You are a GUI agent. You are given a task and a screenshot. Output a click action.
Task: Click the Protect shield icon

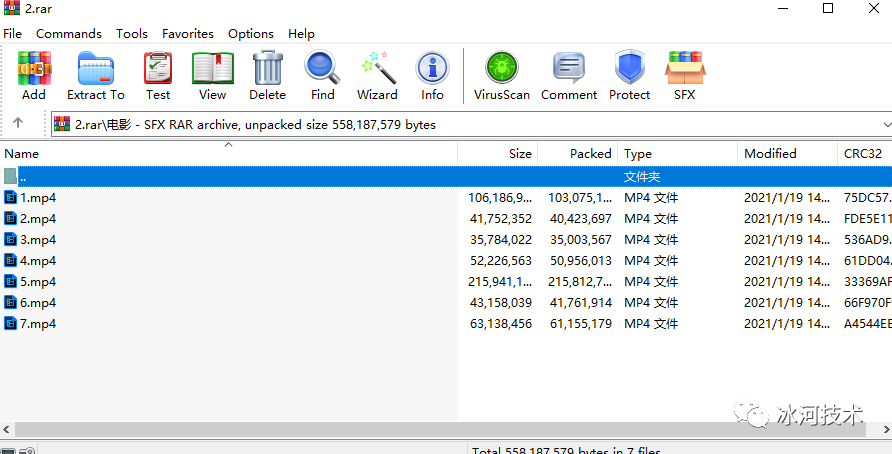[629, 68]
